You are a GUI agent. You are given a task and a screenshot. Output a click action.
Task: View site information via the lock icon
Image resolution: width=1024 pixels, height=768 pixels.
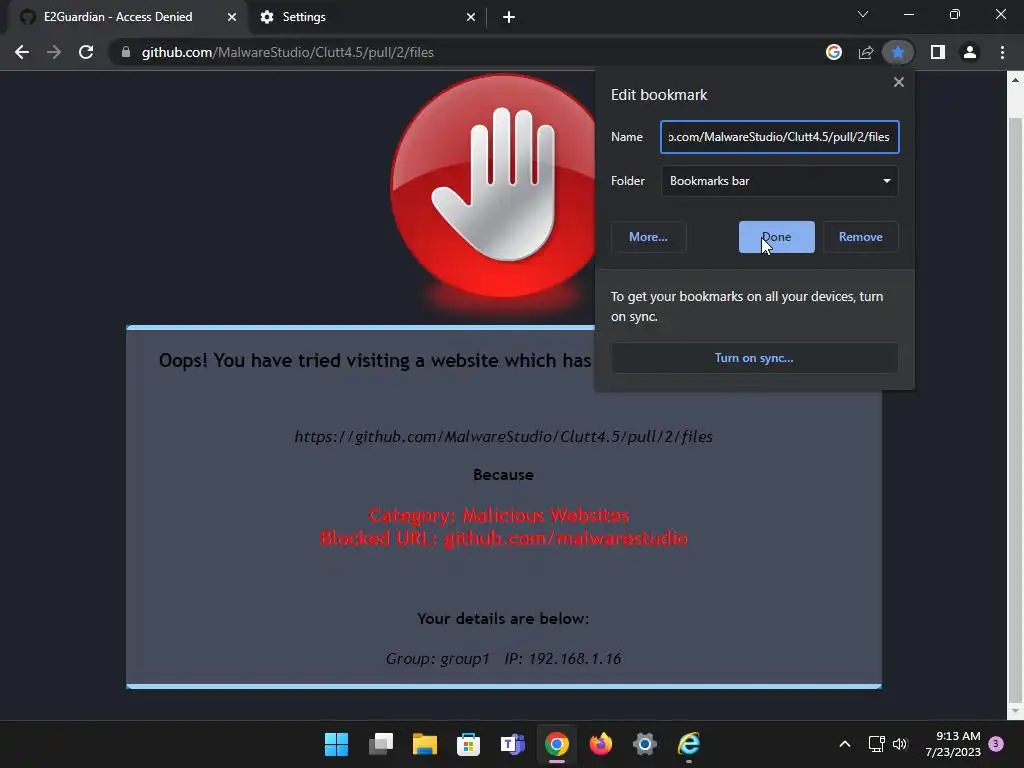[x=126, y=52]
